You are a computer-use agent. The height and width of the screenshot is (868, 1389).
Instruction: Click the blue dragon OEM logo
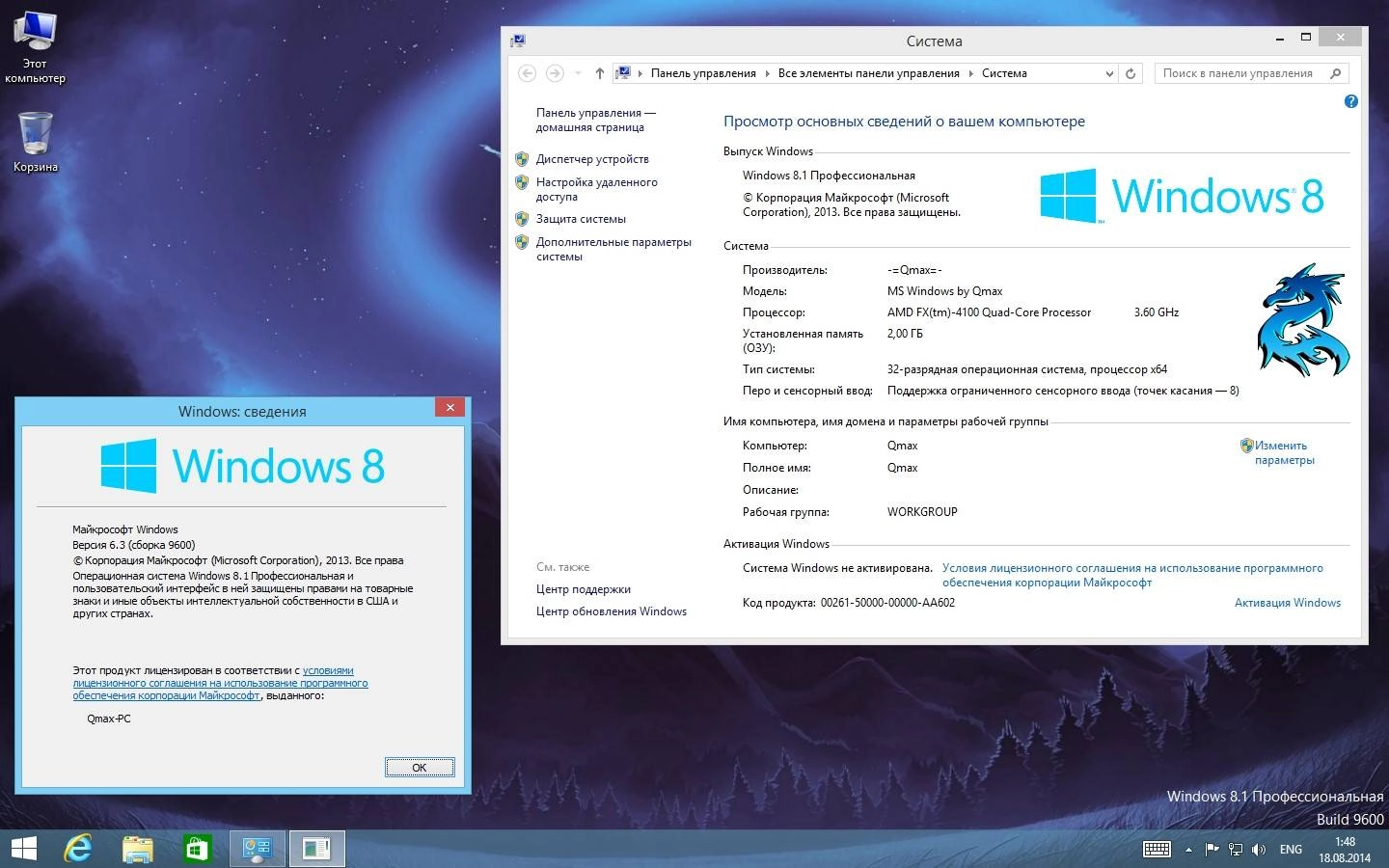click(1302, 319)
